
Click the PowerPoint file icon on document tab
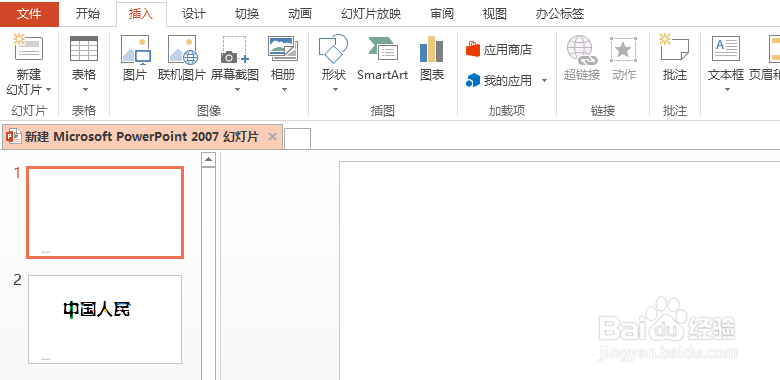14,136
